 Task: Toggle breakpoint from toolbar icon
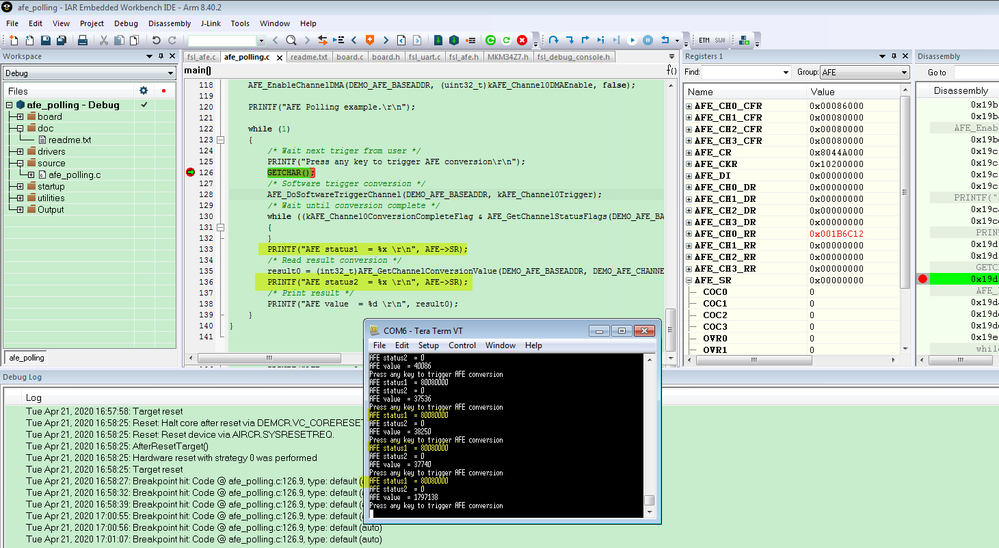[x=470, y=40]
